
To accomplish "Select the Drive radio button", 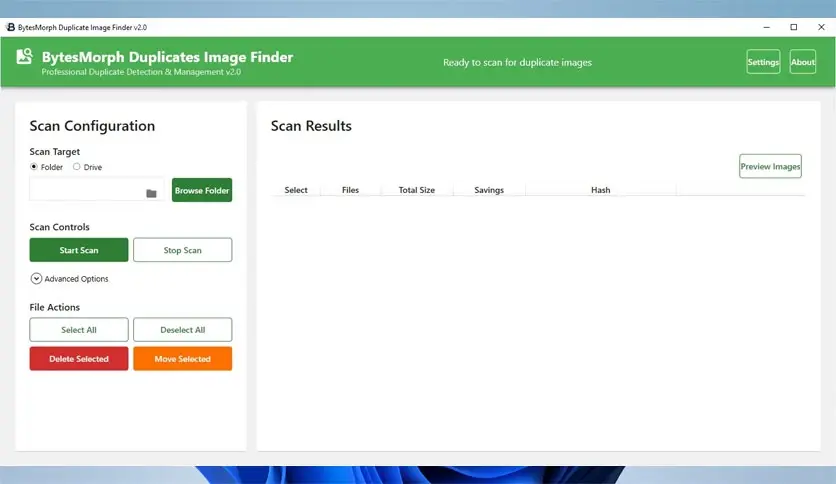I will 77,167.
